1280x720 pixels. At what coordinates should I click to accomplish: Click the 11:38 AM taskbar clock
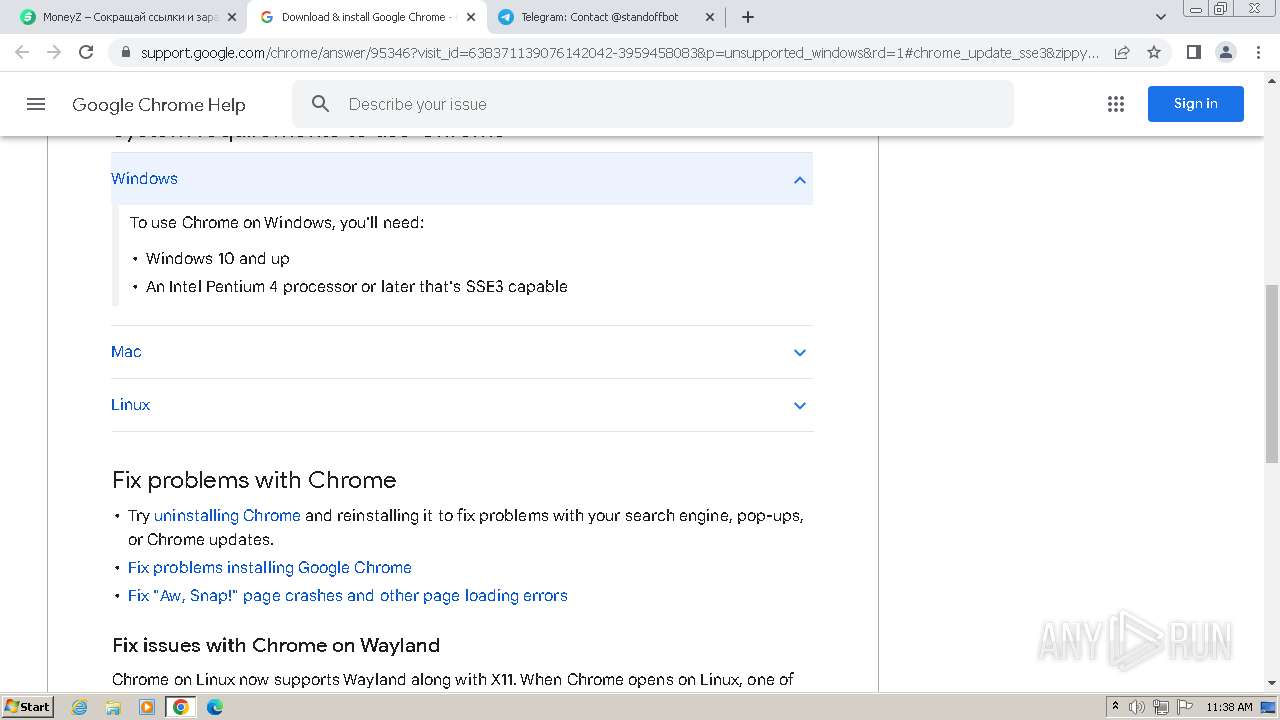coord(1229,707)
